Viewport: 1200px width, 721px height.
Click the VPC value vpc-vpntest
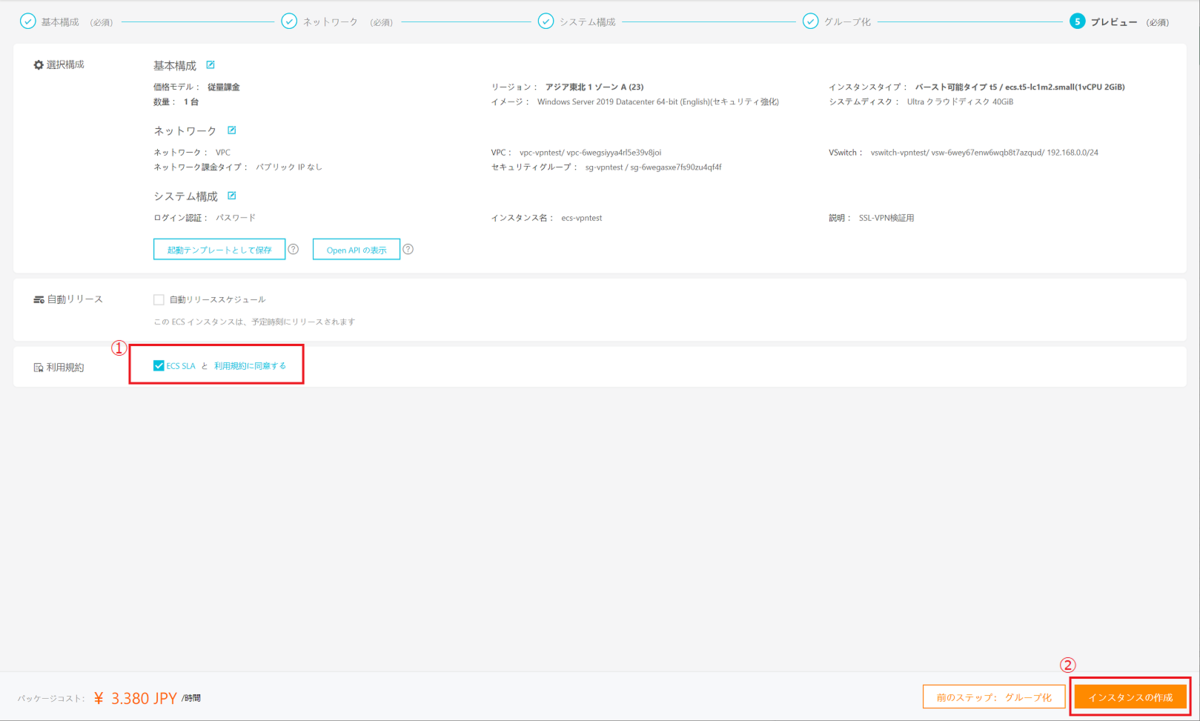tap(591, 153)
